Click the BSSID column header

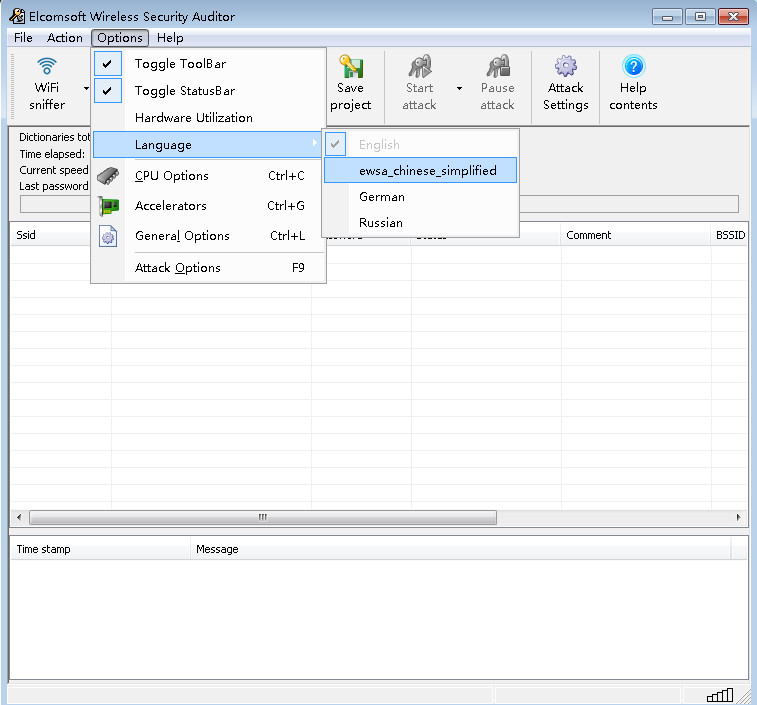[729, 235]
